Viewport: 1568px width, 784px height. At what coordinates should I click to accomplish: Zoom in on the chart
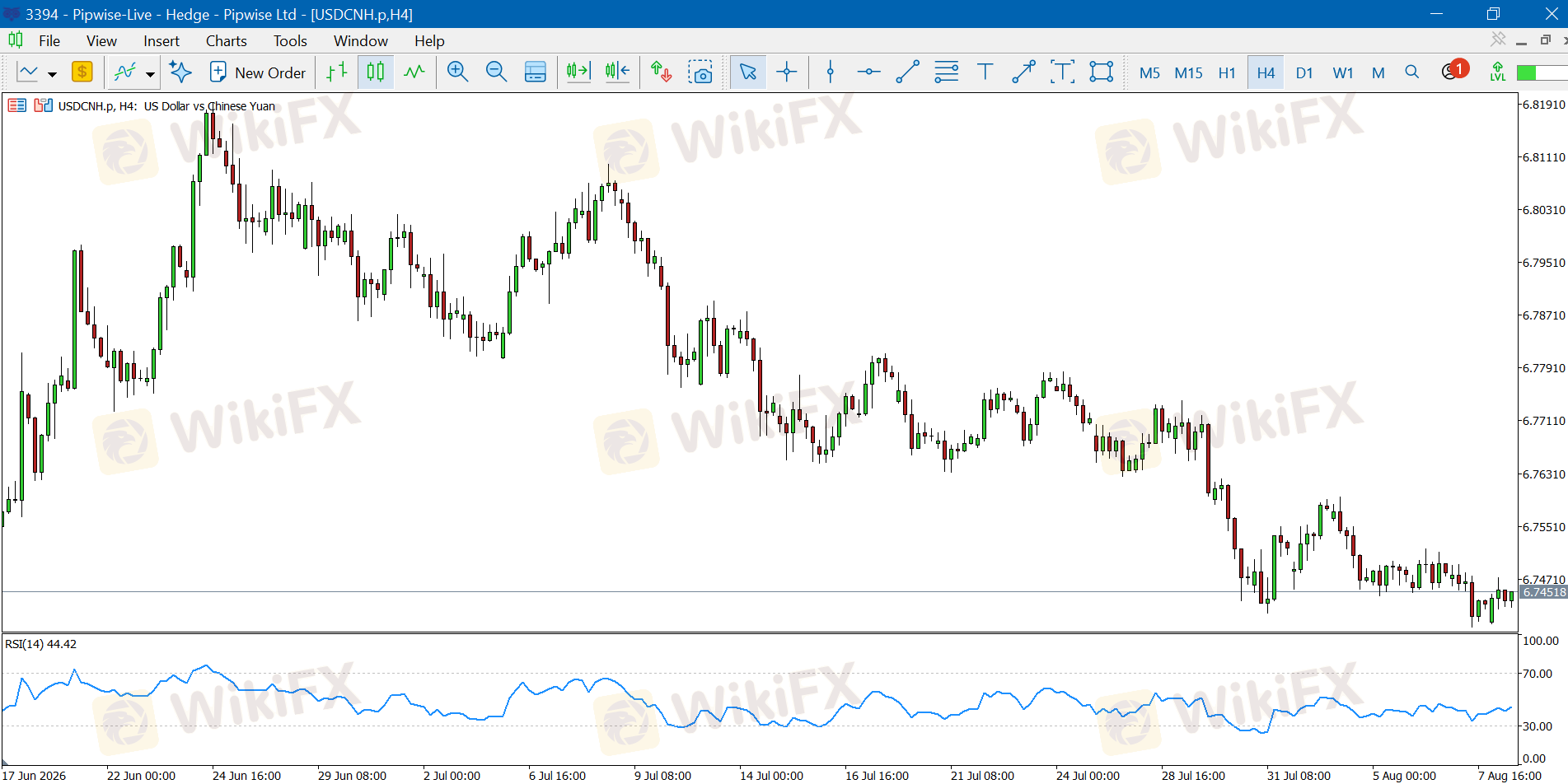click(x=457, y=72)
